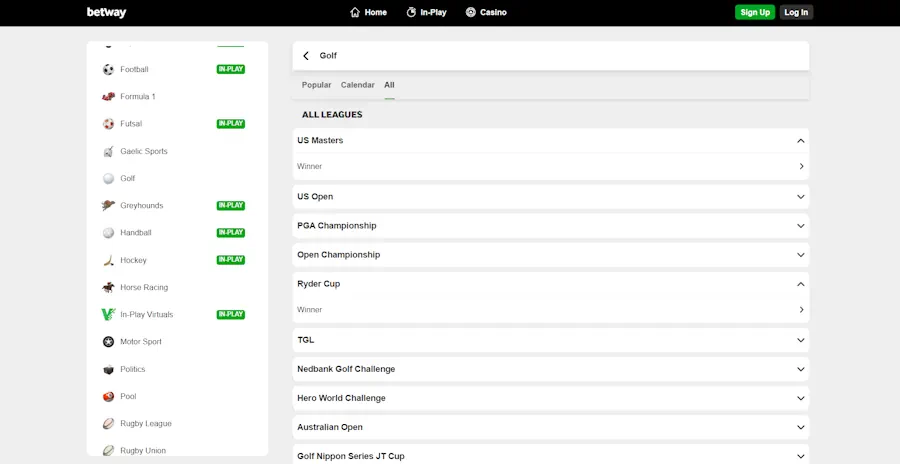Click the Futsal ball icon
The width and height of the screenshot is (900, 464).
point(108,124)
